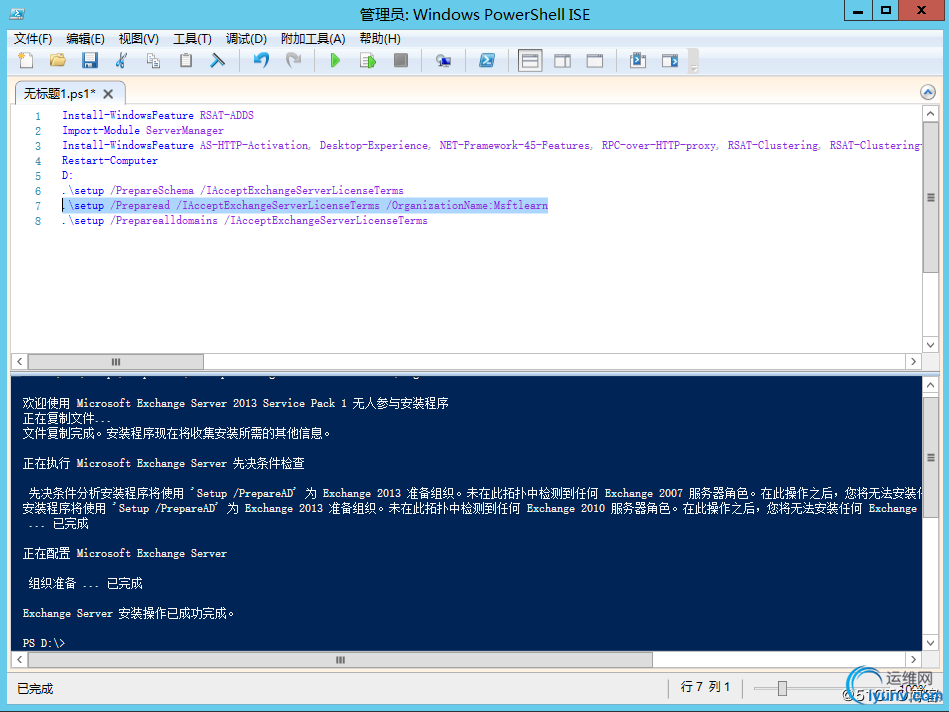The height and width of the screenshot is (712, 949).
Task: Click the zoom slider thumb in status bar
Action: tap(782, 688)
